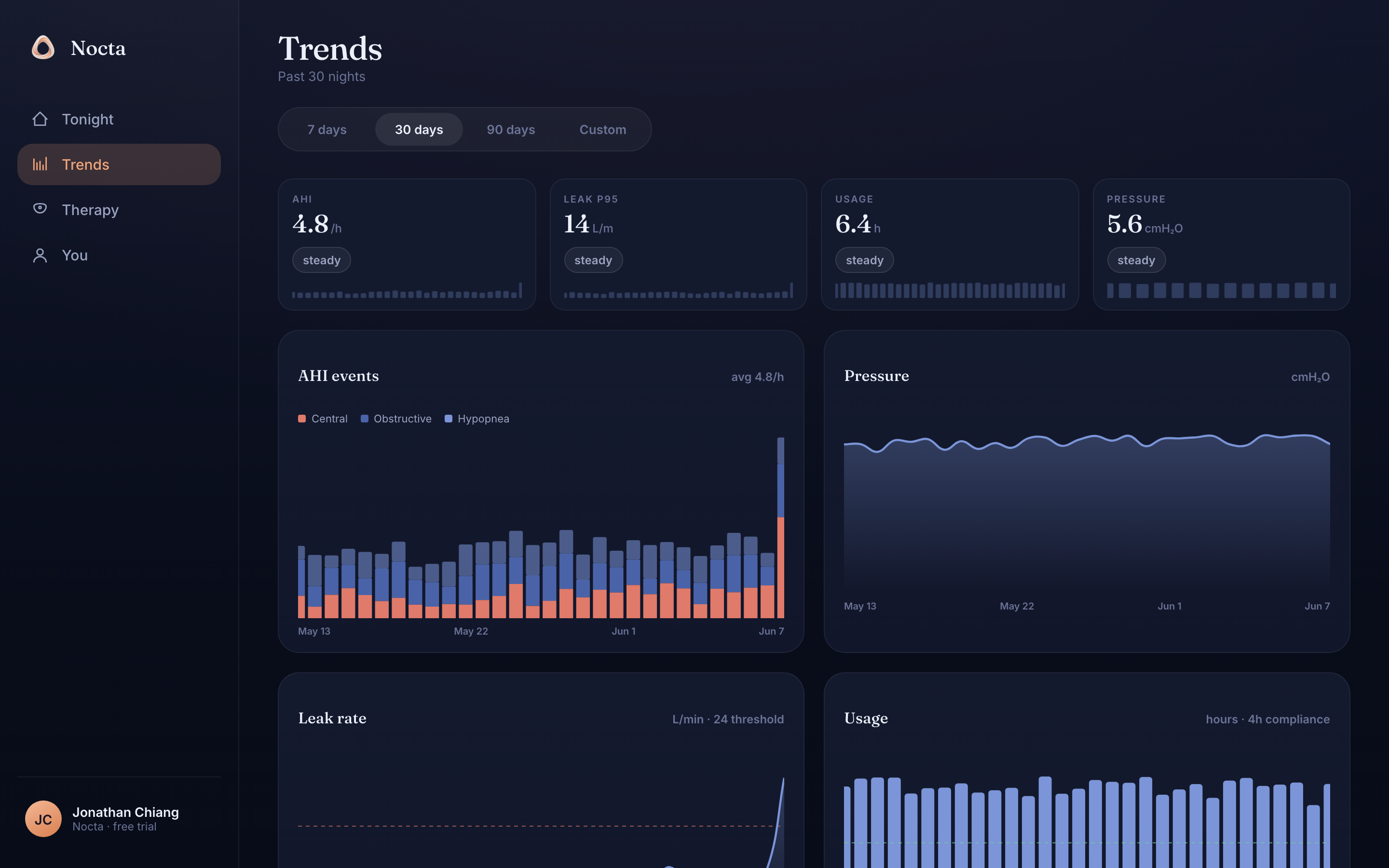Open the Tonight page
Screen dimensions: 1389x868
click(x=119, y=119)
